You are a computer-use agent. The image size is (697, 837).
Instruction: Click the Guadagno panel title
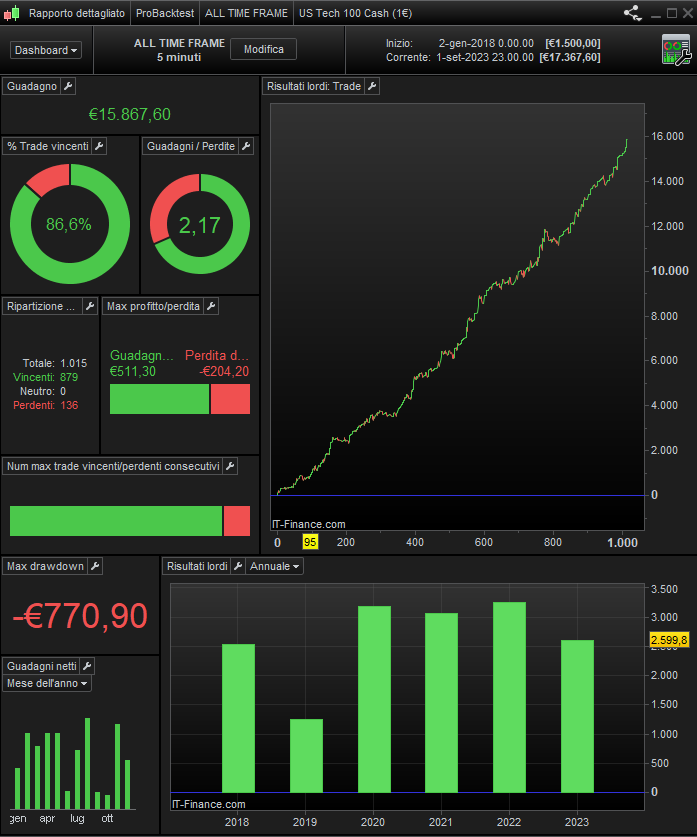pyautogui.click(x=32, y=86)
